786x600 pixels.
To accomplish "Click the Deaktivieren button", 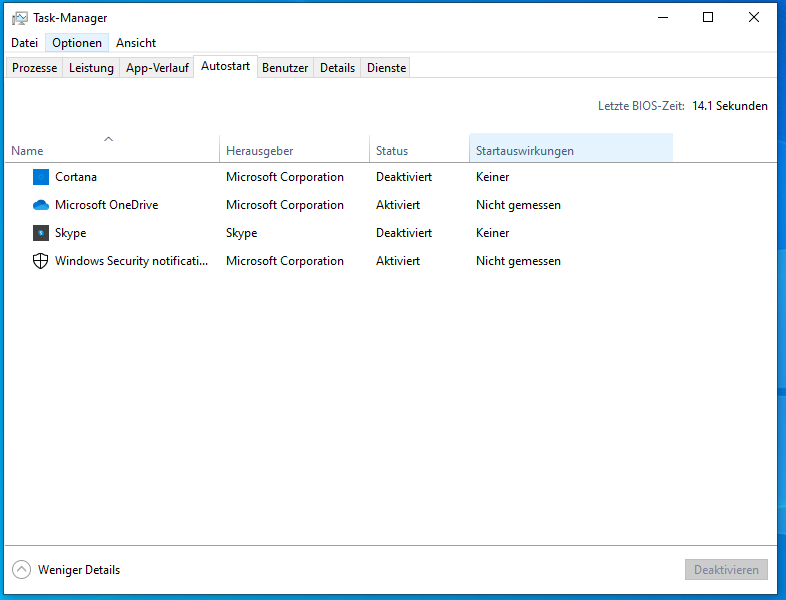I will tap(726, 570).
